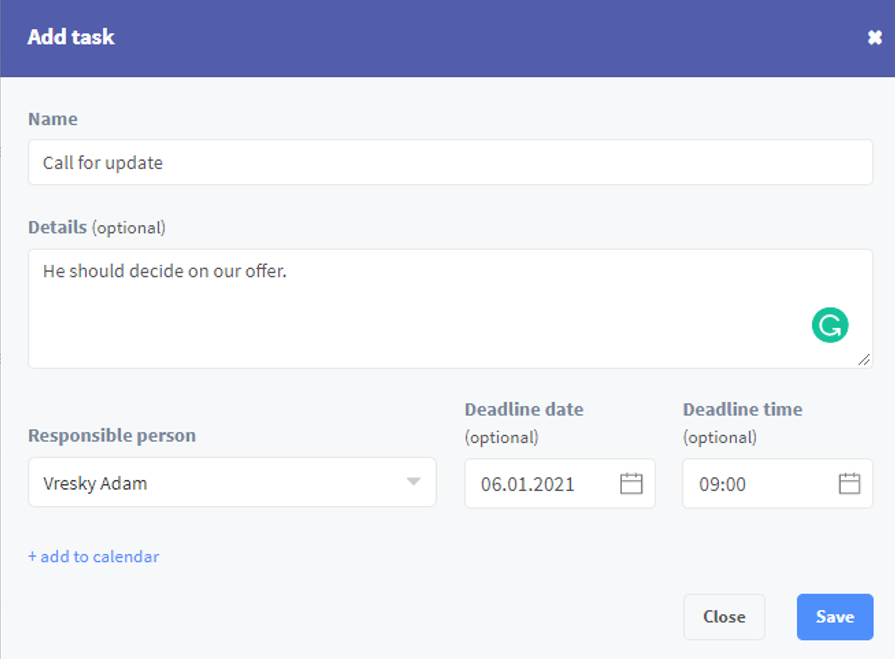Select the Vresky Adam combo box
The width and height of the screenshot is (895, 659).
(x=232, y=482)
